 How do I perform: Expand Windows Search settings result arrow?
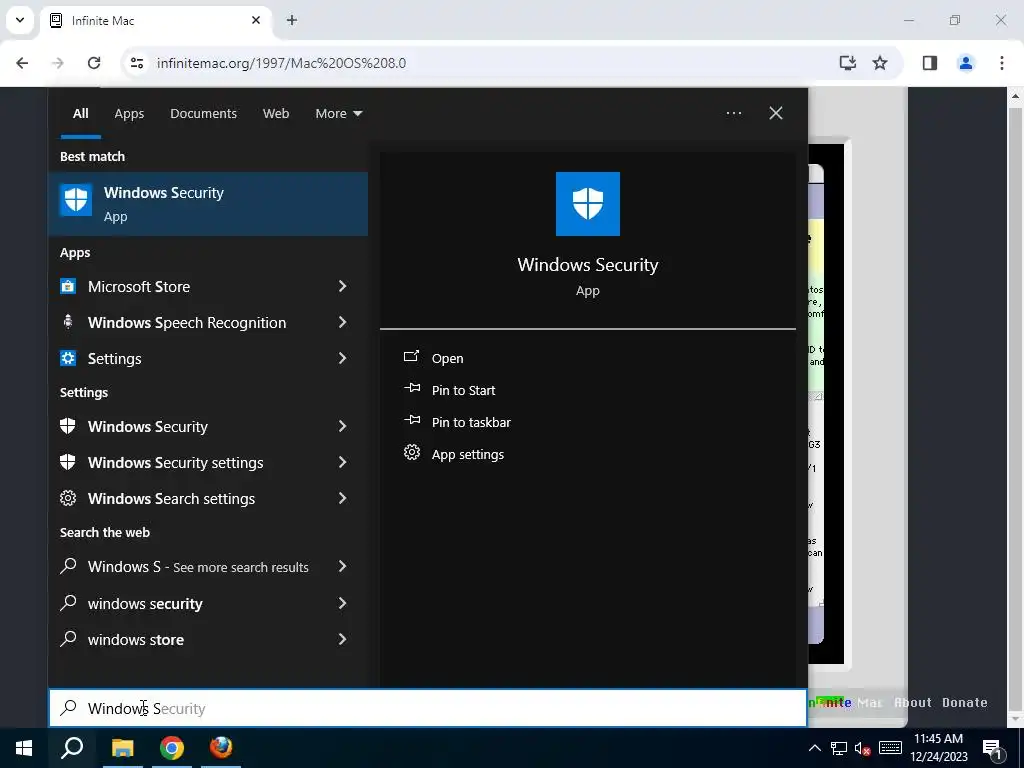(x=342, y=498)
